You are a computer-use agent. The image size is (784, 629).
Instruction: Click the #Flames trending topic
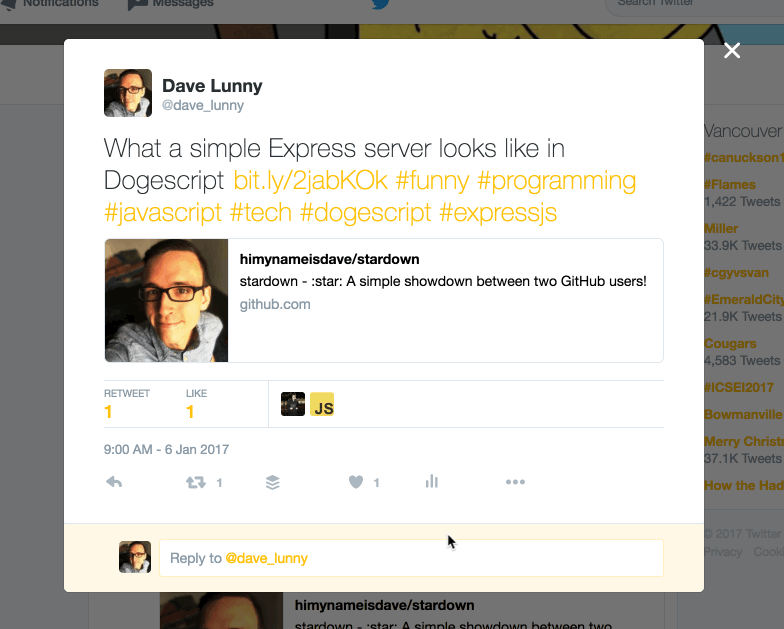pos(730,184)
